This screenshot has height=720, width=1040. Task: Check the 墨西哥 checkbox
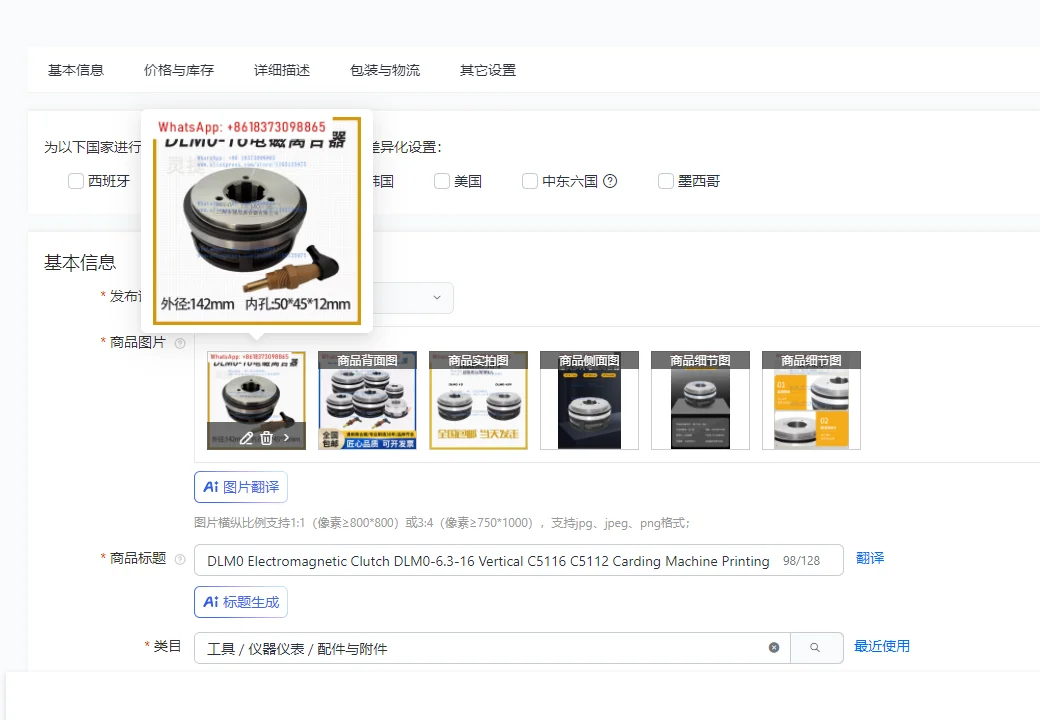point(665,181)
